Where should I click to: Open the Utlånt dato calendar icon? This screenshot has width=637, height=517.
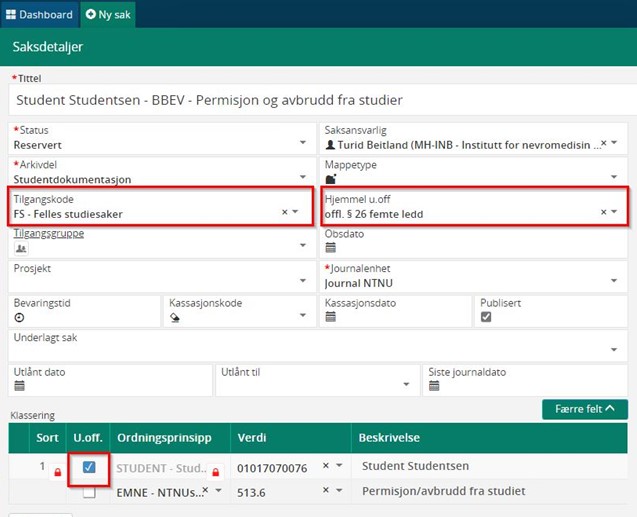[x=20, y=386]
